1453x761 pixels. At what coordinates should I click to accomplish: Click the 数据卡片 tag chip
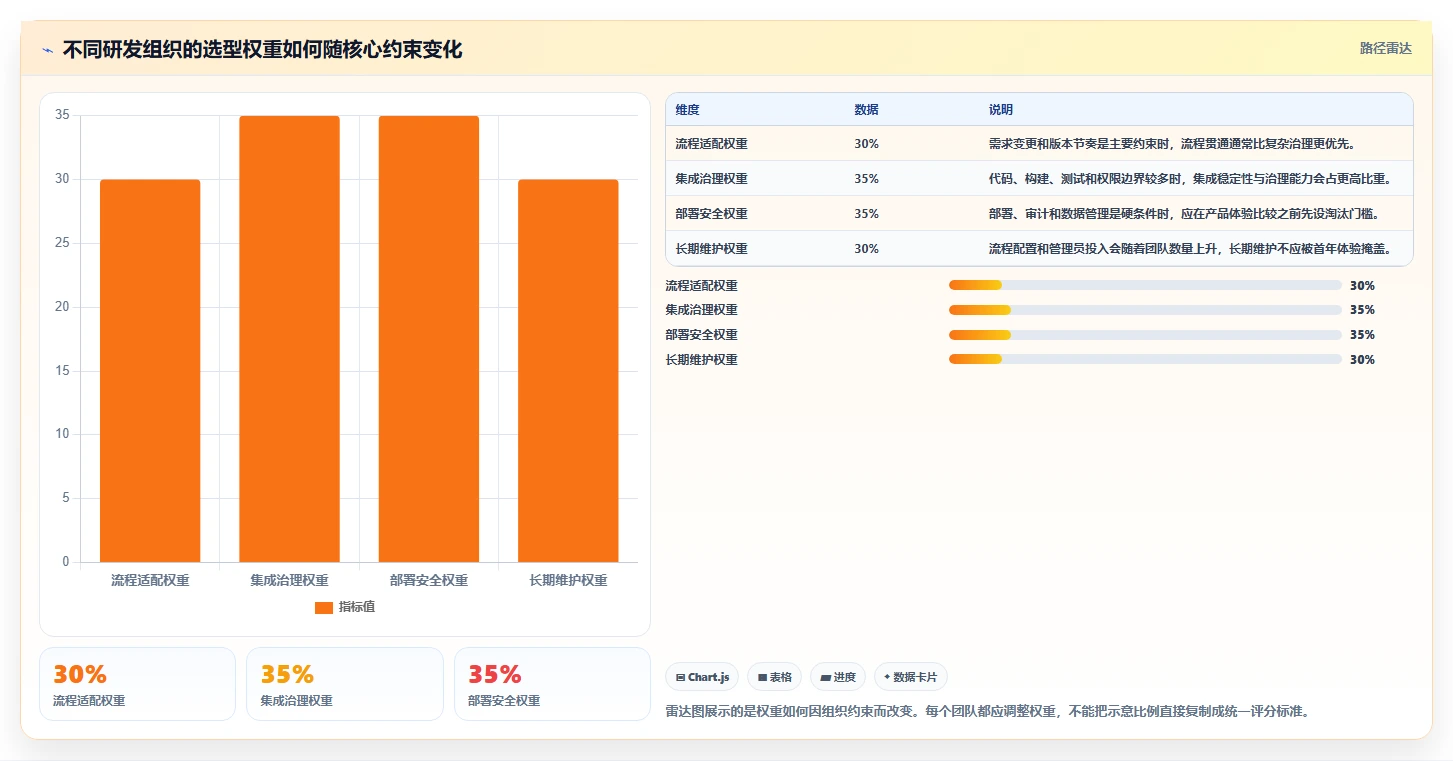tap(910, 677)
